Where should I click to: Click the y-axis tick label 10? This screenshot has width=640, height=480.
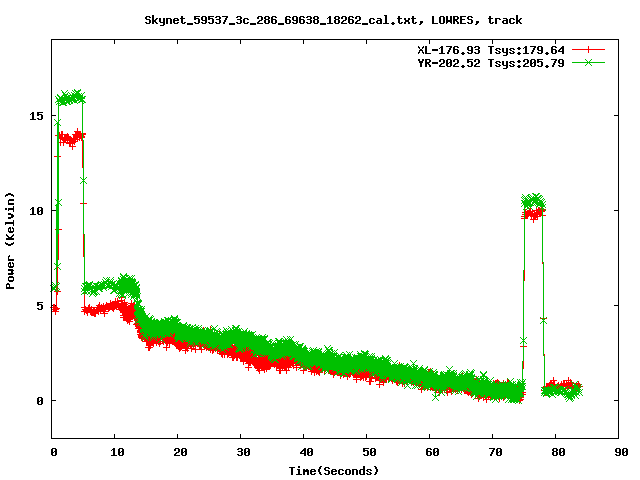(36, 211)
